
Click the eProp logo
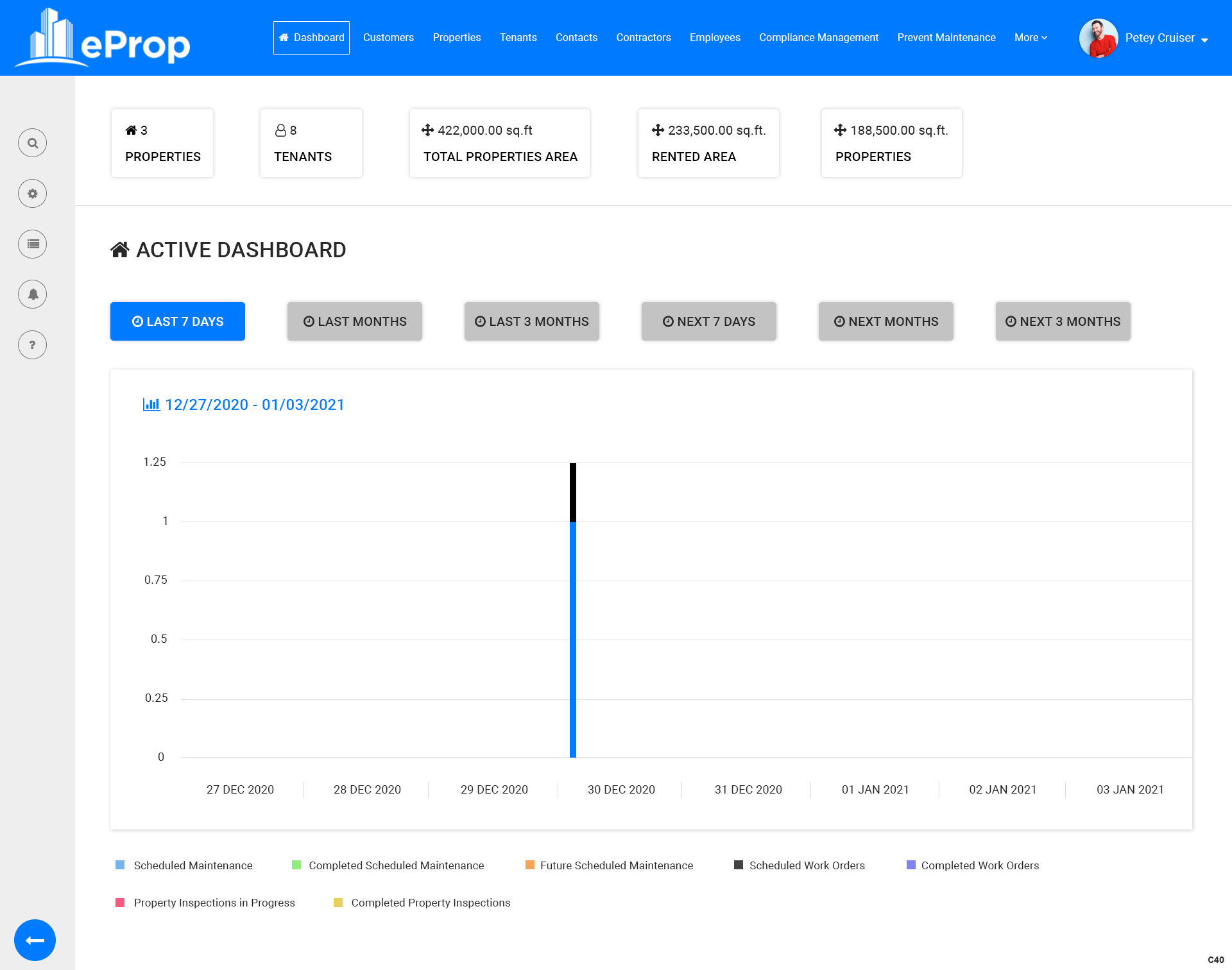103,38
